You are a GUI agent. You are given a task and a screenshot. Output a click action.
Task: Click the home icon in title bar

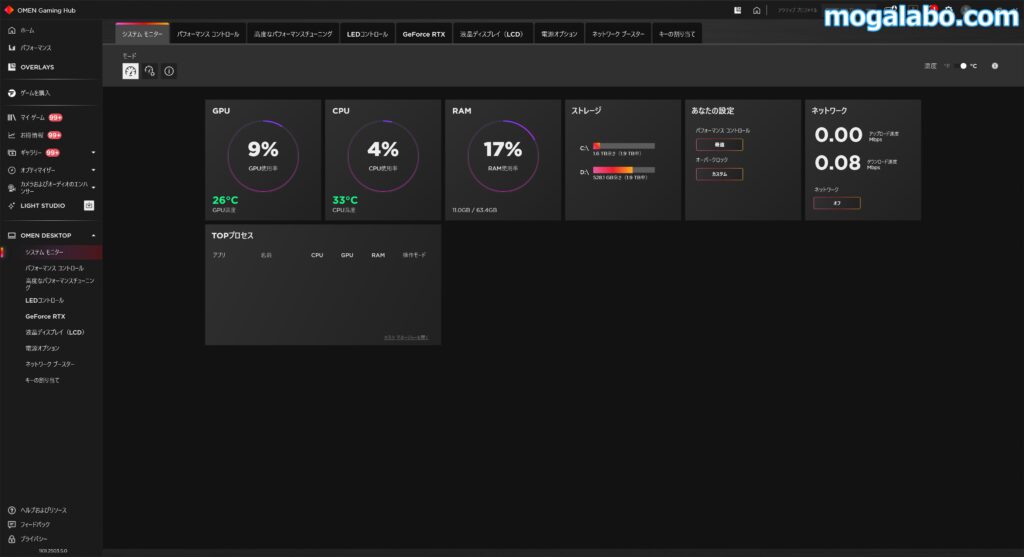[756, 10]
